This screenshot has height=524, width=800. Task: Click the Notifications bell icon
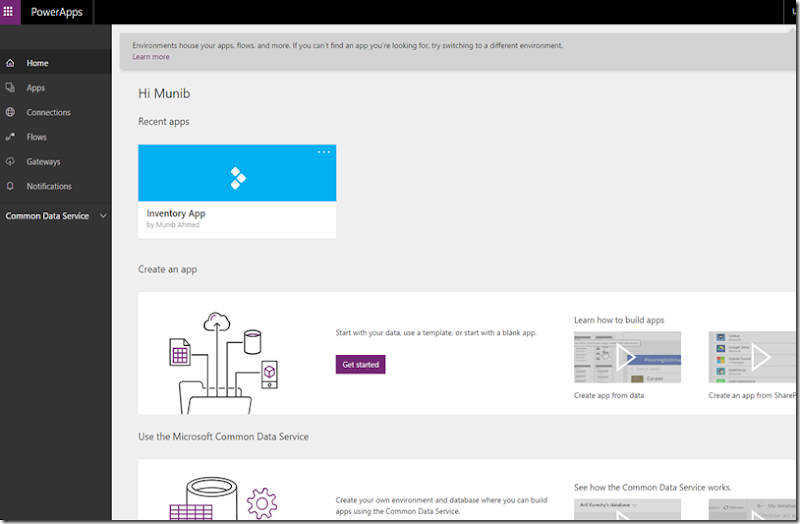(x=10, y=186)
